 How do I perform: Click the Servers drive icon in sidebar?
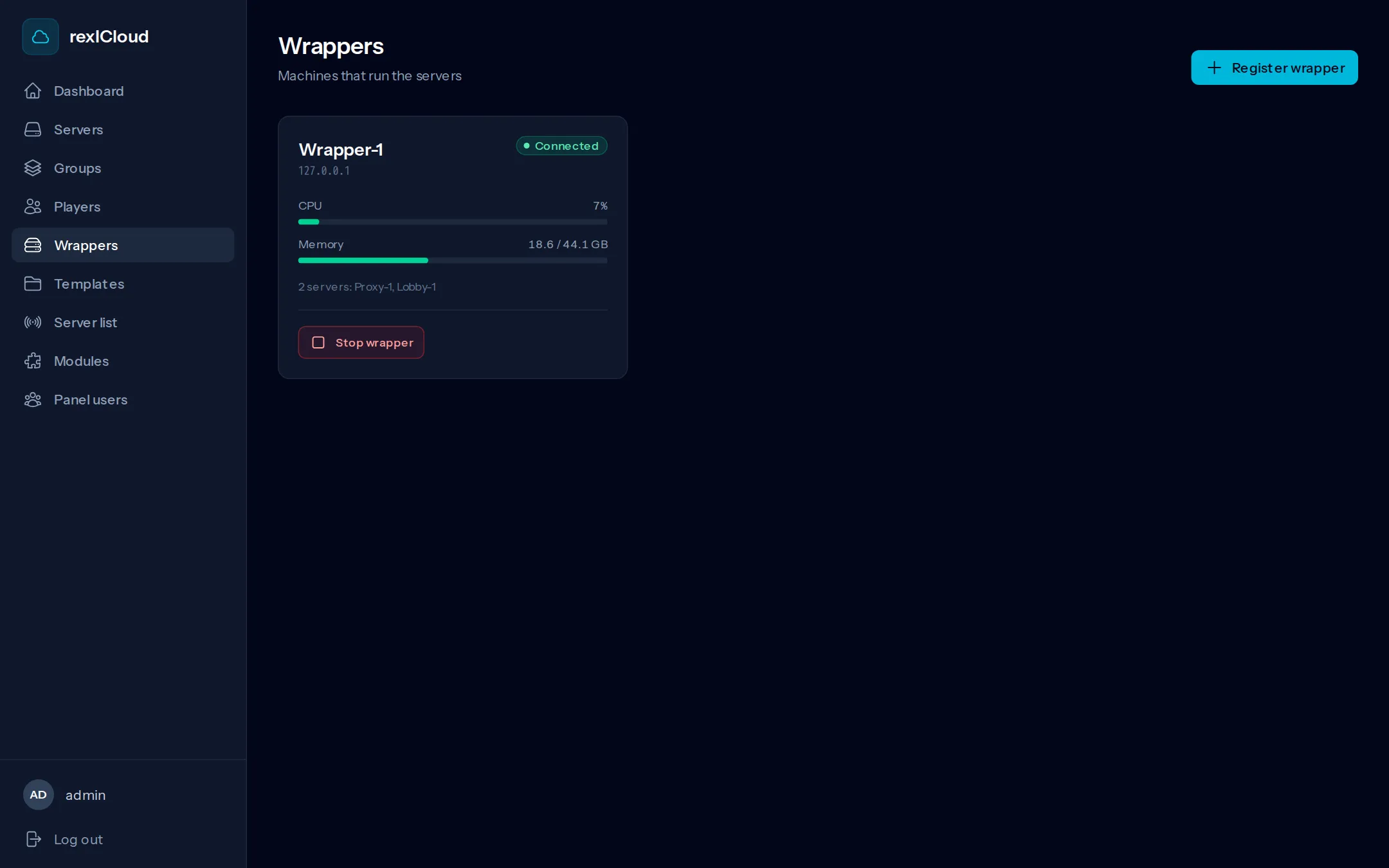[x=33, y=130]
